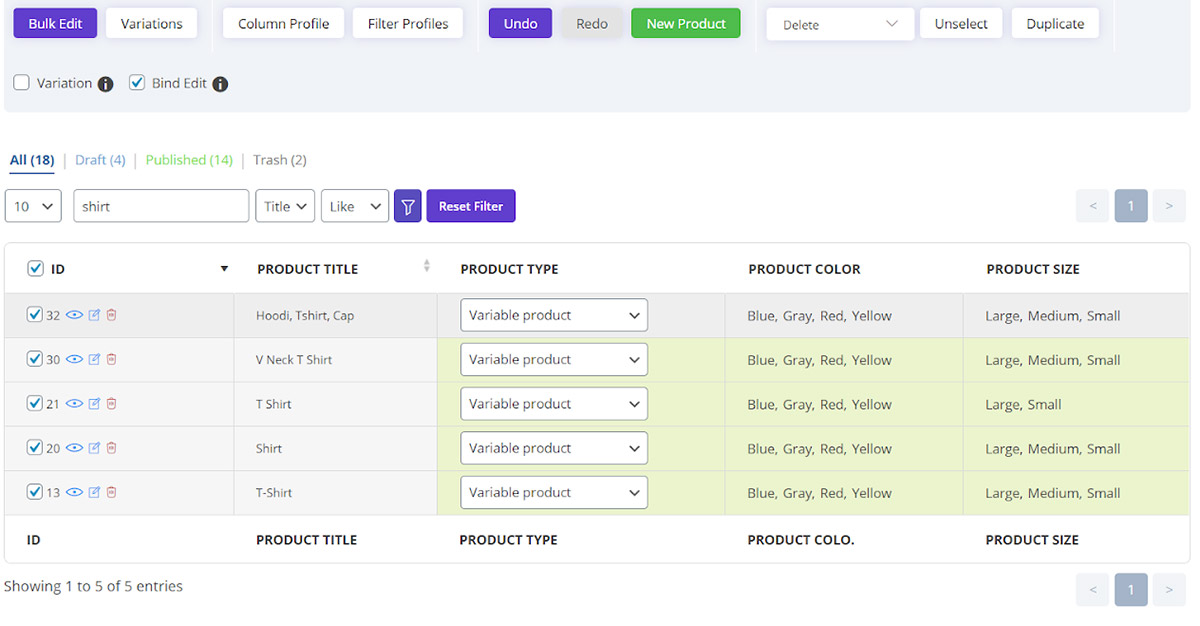Image resolution: width=1200 pixels, height=626 pixels.
Task: Open Filter Profiles
Action: click(x=408, y=24)
